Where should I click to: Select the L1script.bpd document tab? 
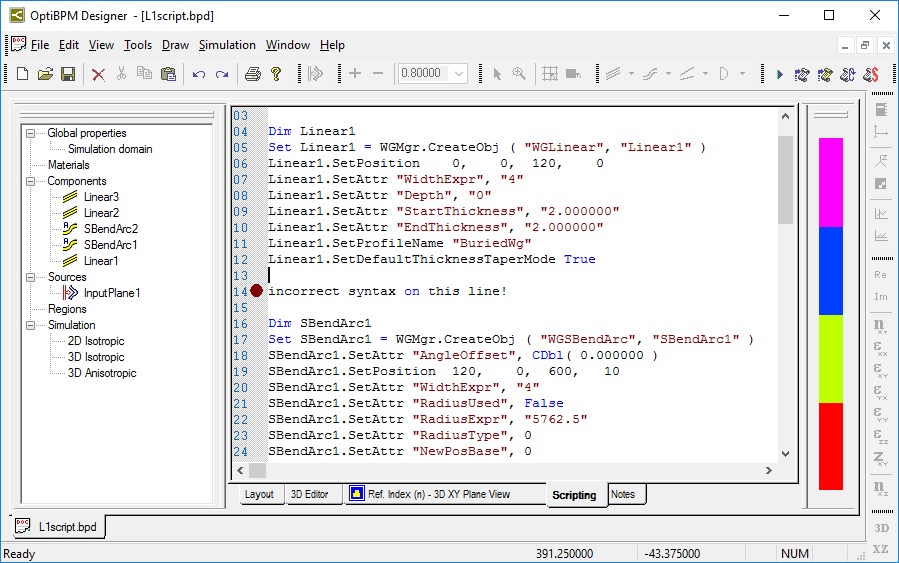(x=59, y=527)
